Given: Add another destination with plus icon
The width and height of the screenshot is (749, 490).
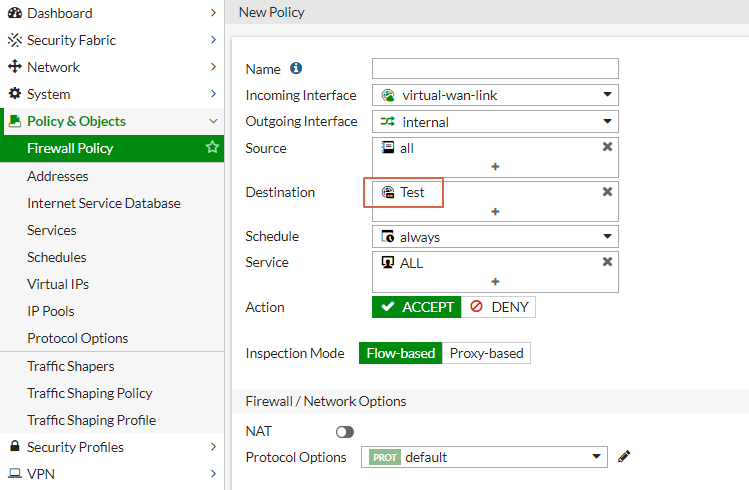Looking at the screenshot, I should (495, 212).
